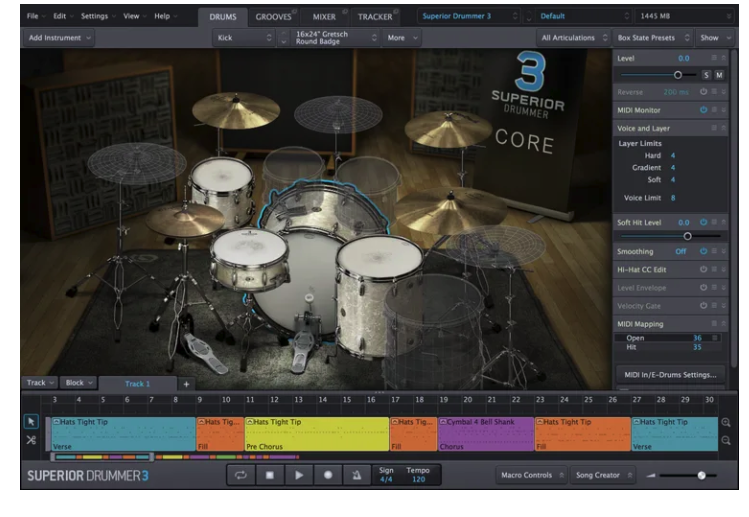Screen dimensions: 749x517
Task: Select the scissors cut tool
Action: 31,440
